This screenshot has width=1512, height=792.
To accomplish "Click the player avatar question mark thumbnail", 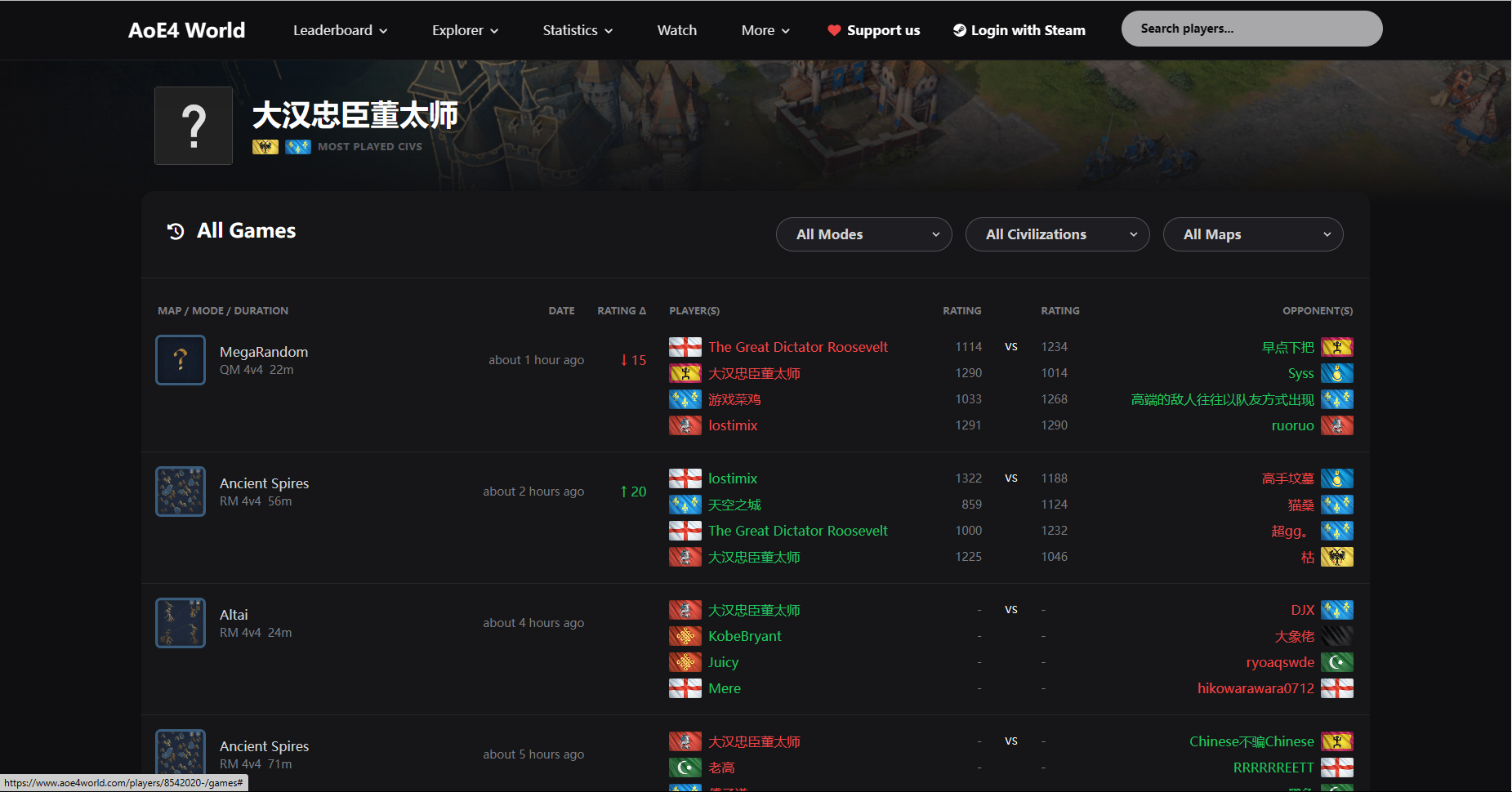I will (x=194, y=126).
